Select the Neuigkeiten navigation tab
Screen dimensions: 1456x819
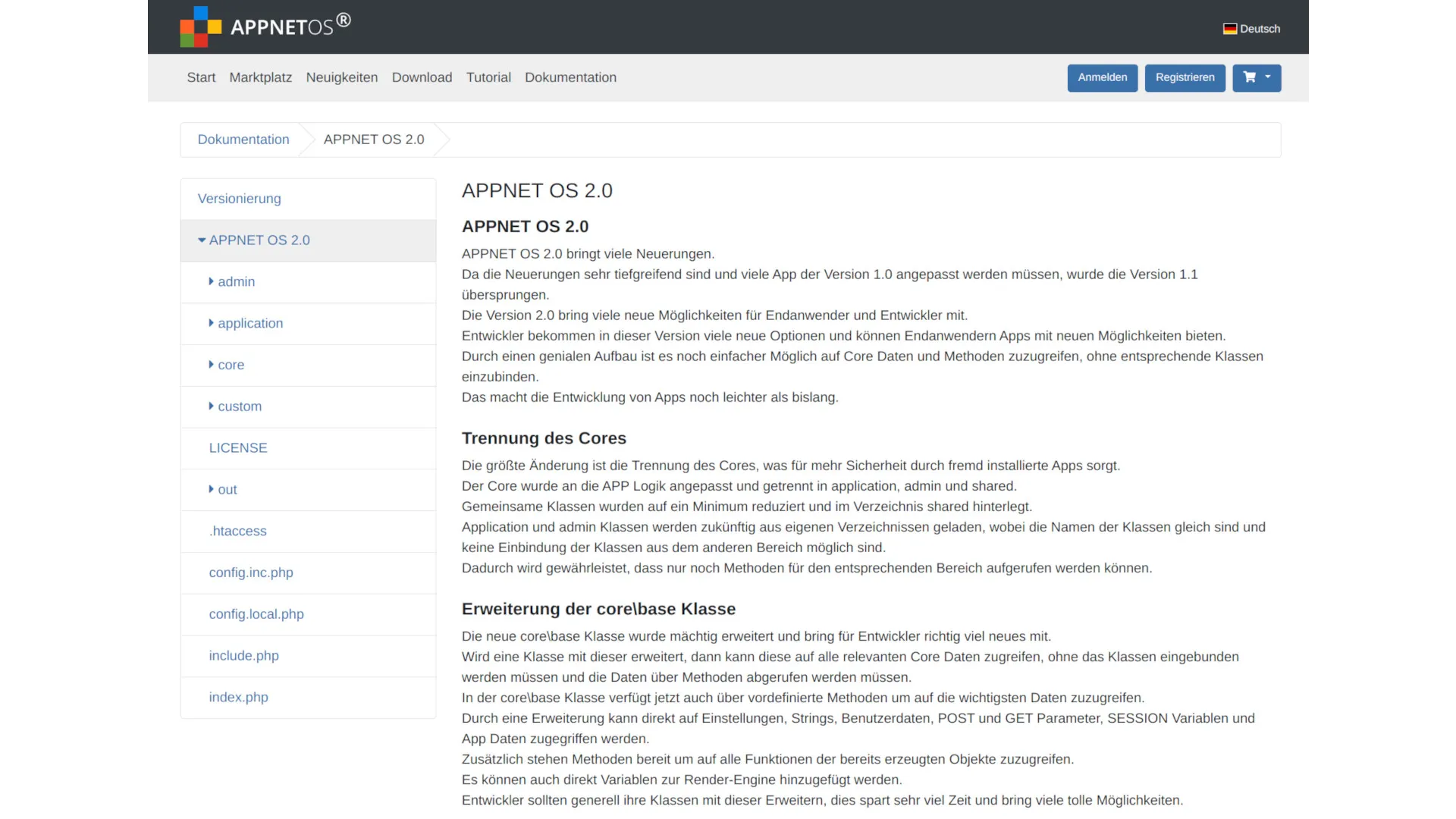(x=342, y=77)
